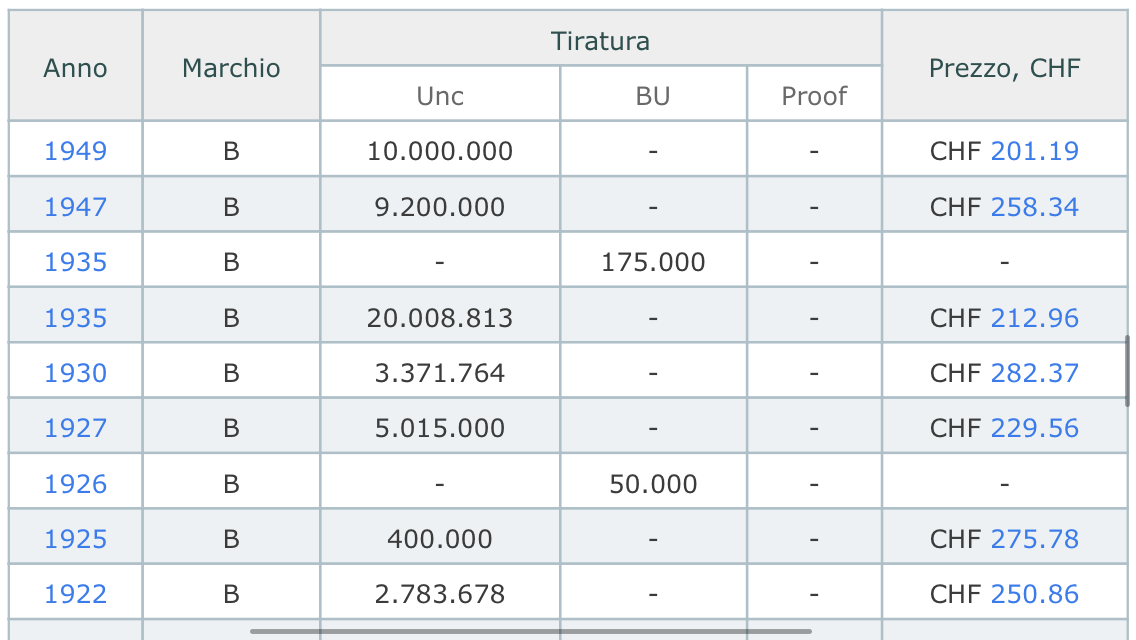Click the price link 201.19
The height and width of the screenshot is (640, 1136).
(1034, 151)
